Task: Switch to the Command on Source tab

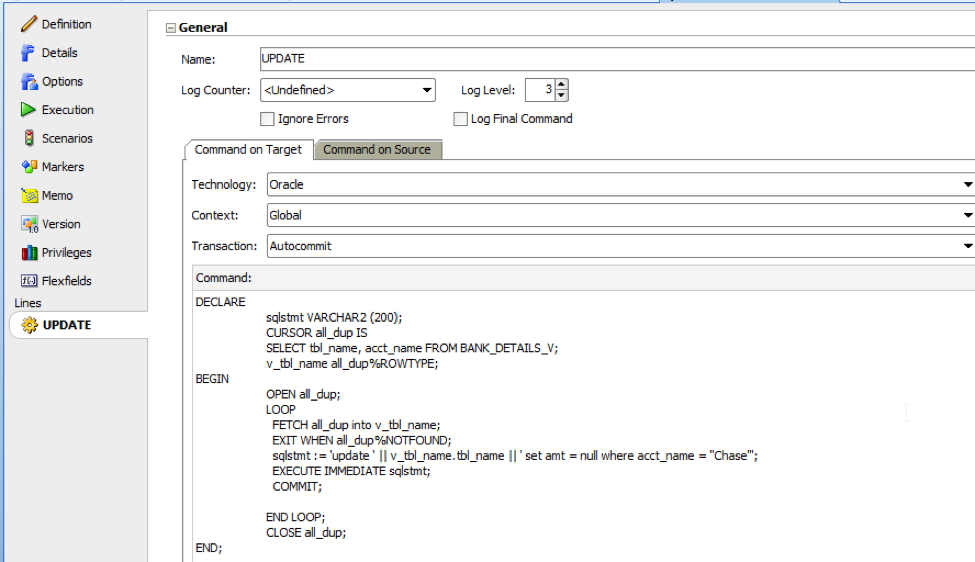Action: (377, 150)
